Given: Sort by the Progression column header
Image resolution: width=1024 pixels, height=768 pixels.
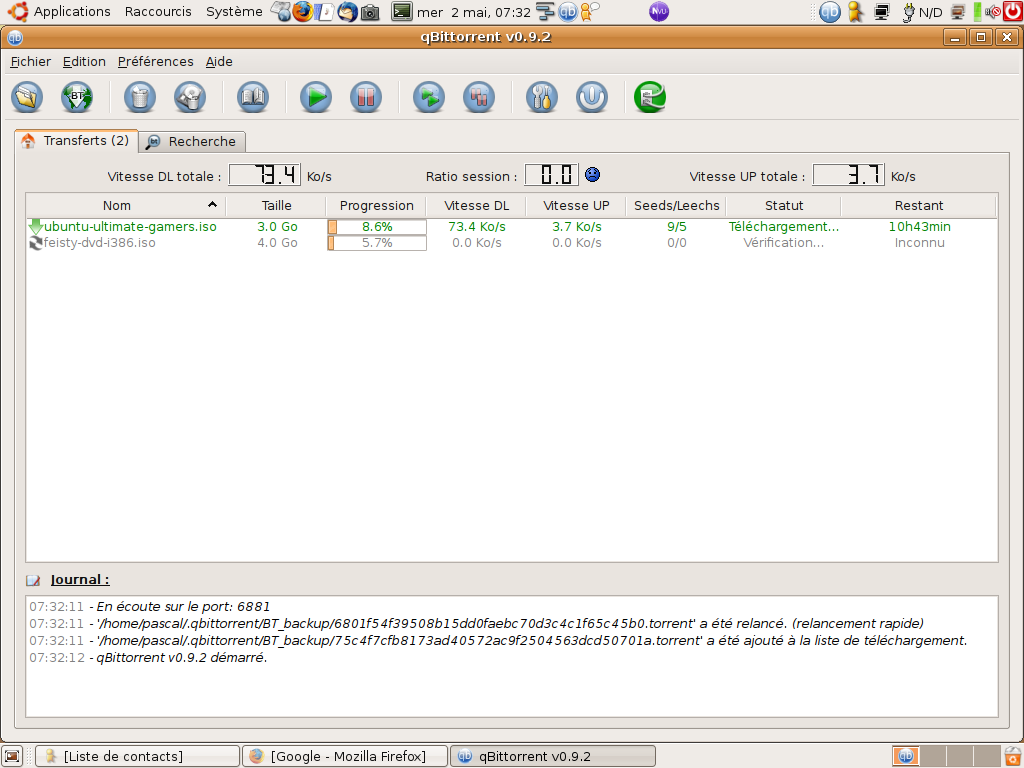Looking at the screenshot, I should click(376, 206).
